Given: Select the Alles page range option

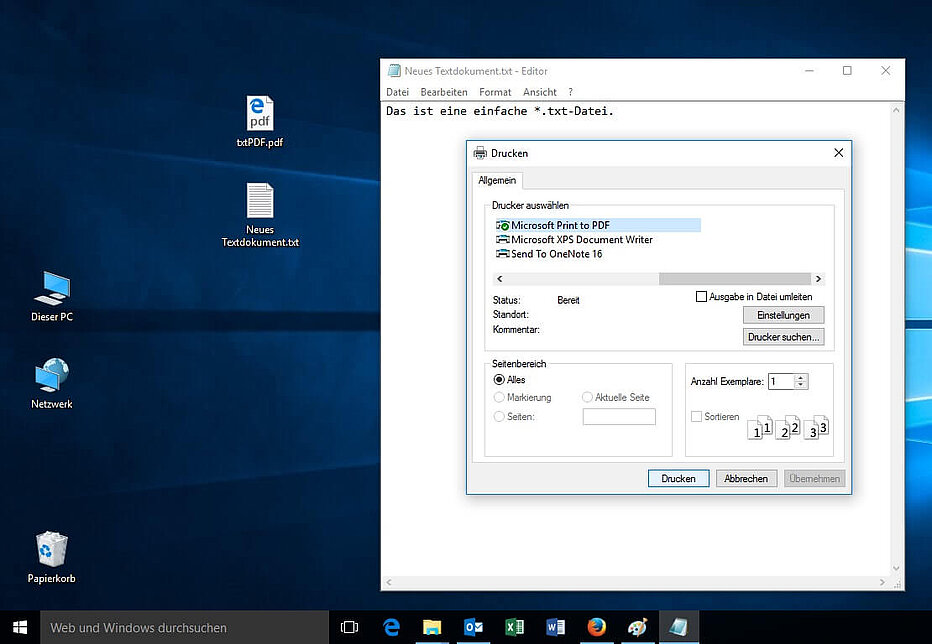Looking at the screenshot, I should coord(499,379).
